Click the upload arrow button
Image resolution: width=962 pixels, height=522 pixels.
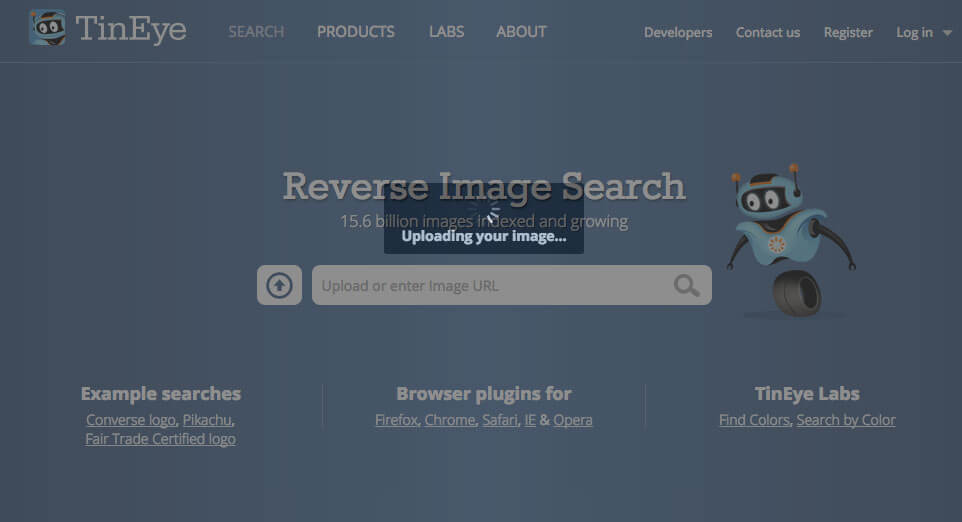pyautogui.click(x=279, y=285)
